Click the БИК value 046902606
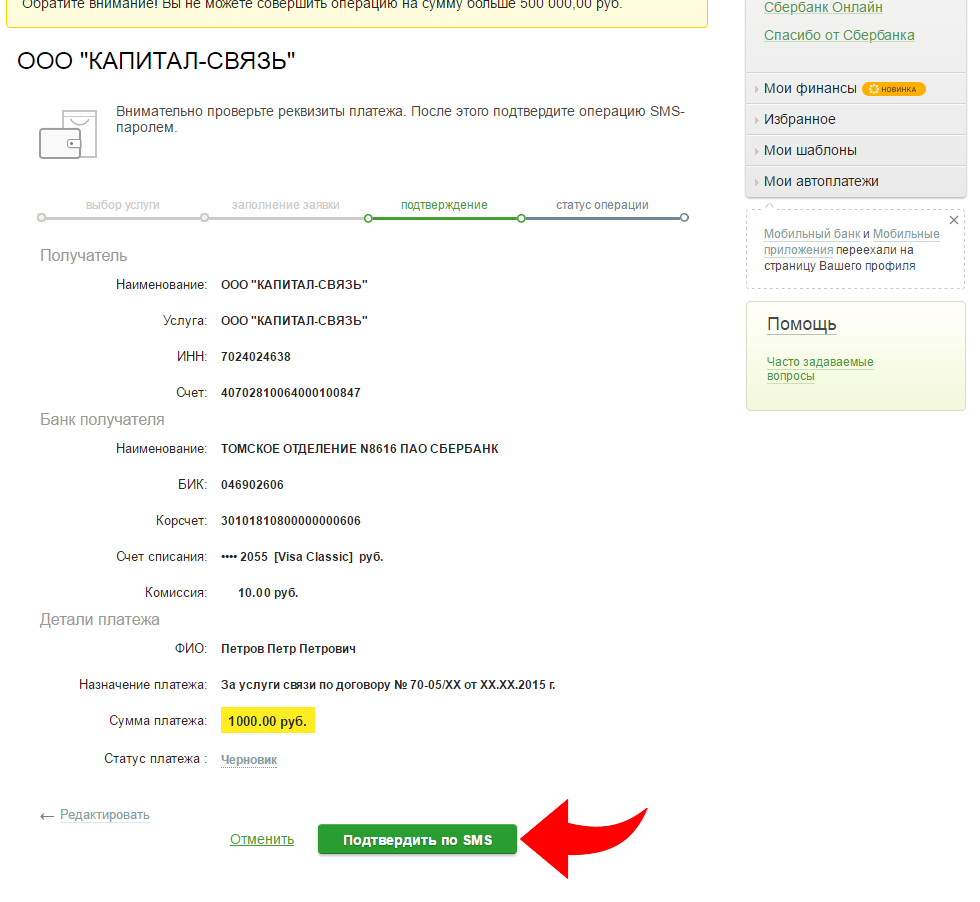This screenshot has width=980, height=902. (252, 485)
